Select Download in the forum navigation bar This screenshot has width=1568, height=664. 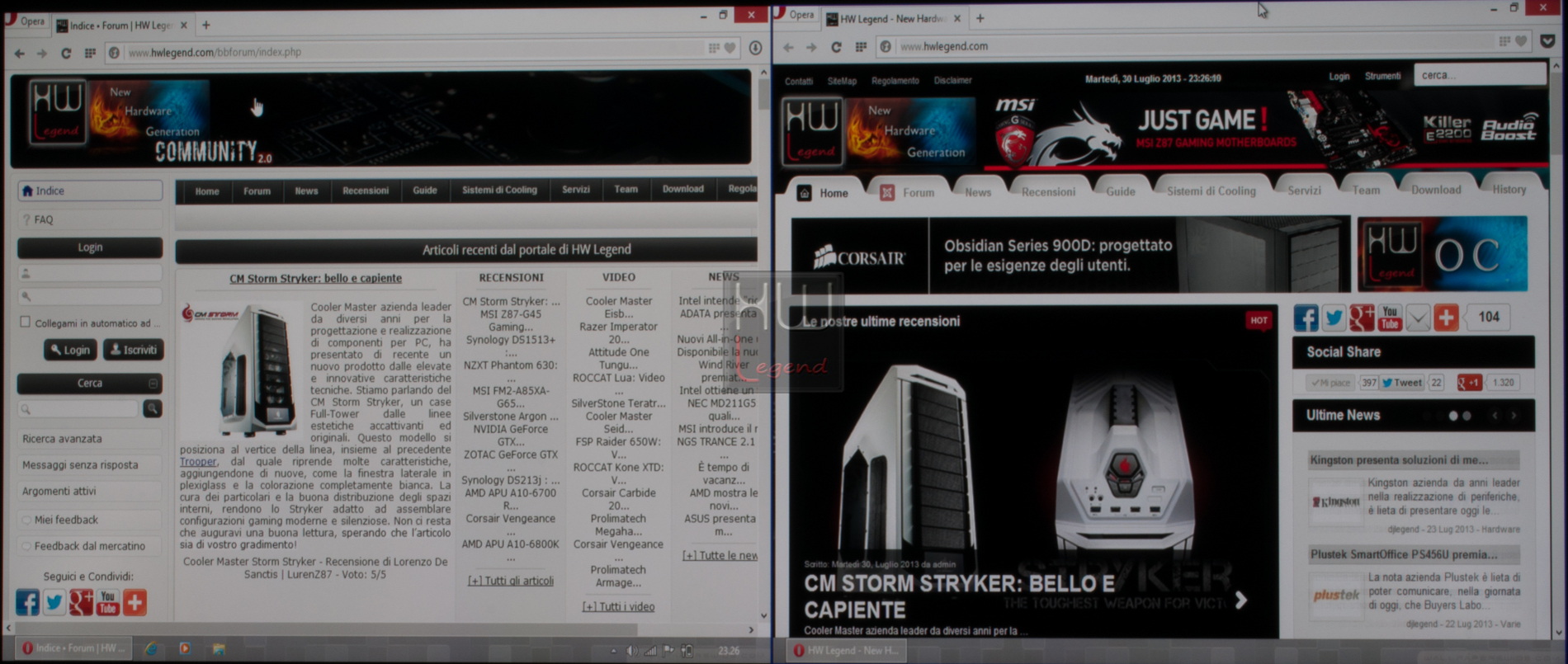pyautogui.click(x=682, y=189)
